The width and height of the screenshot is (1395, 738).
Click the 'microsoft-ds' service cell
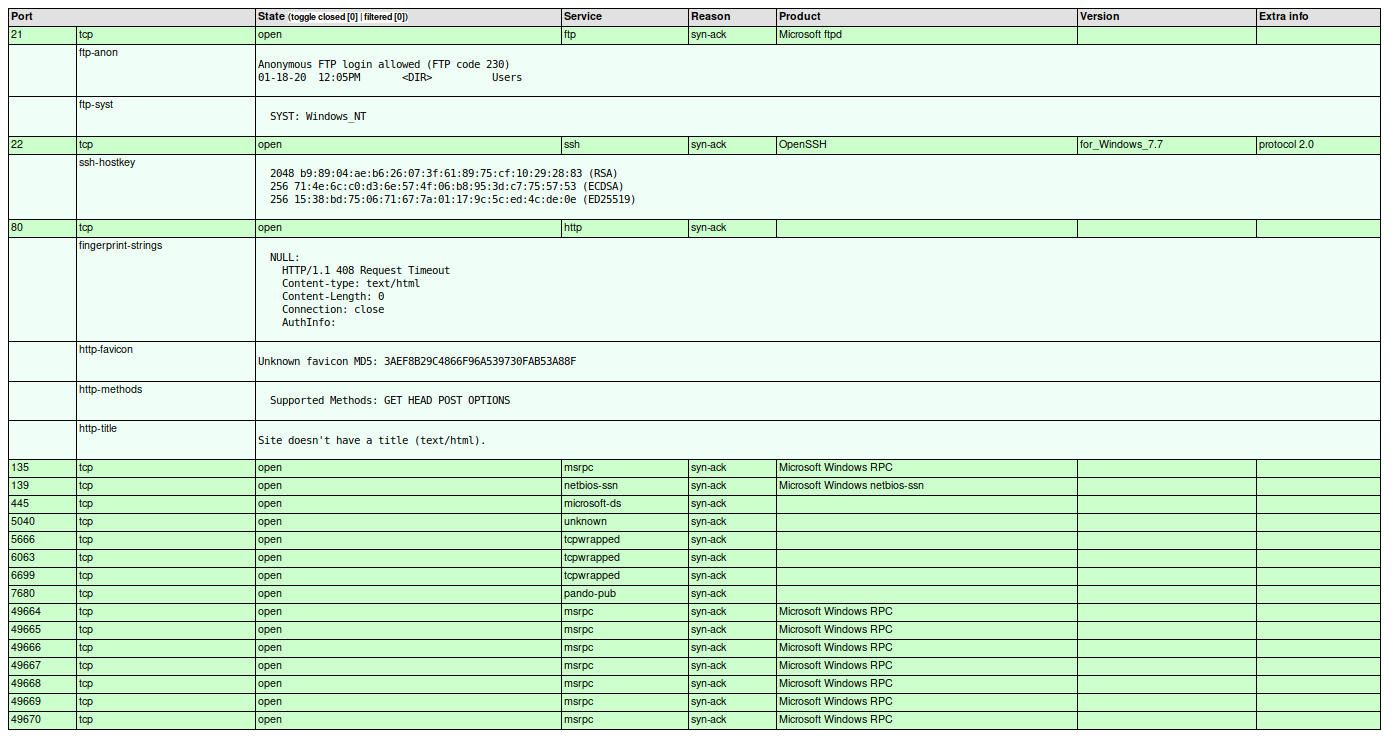tap(624, 504)
